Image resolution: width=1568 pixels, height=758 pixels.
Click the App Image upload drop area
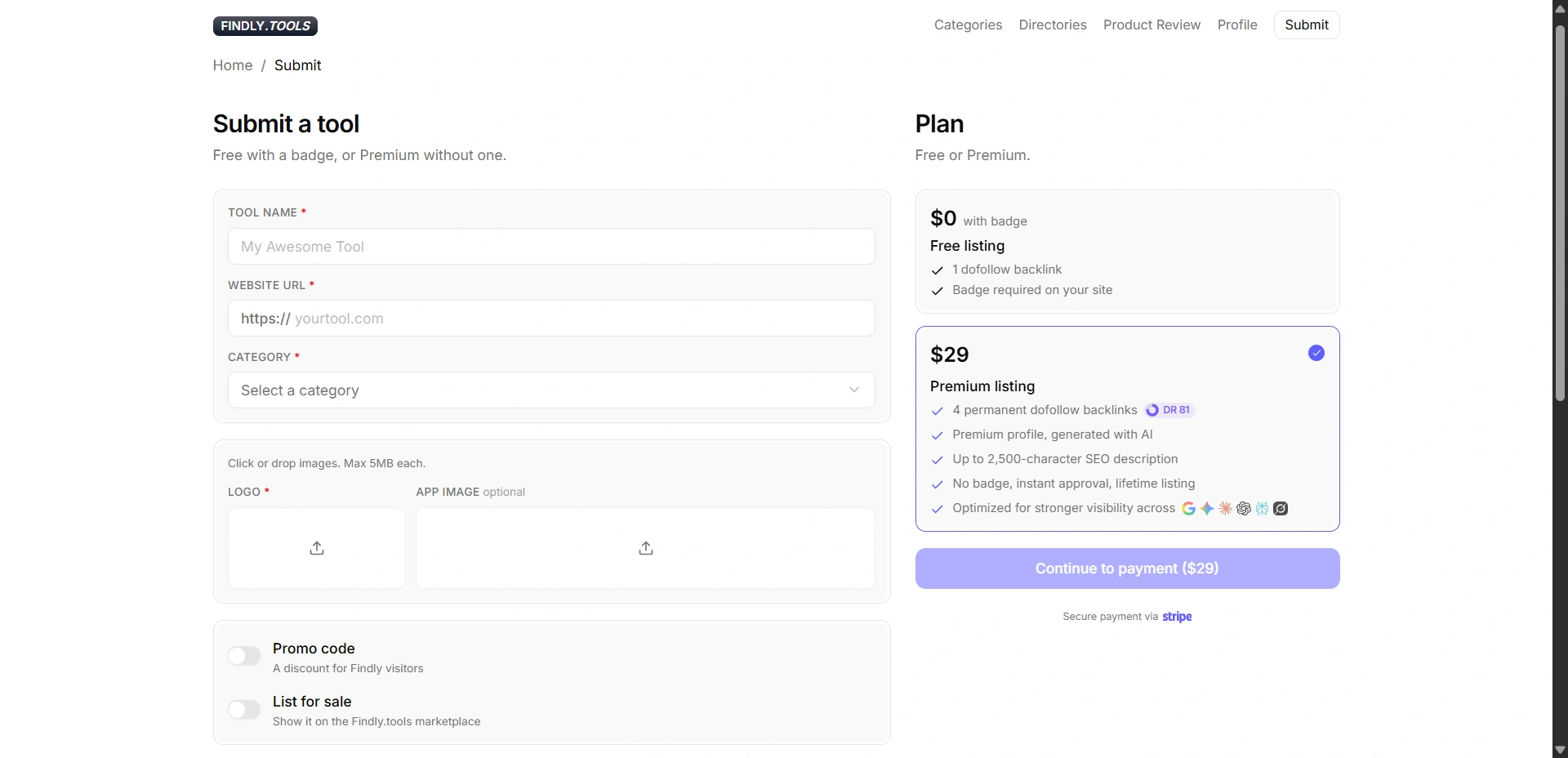[645, 548]
